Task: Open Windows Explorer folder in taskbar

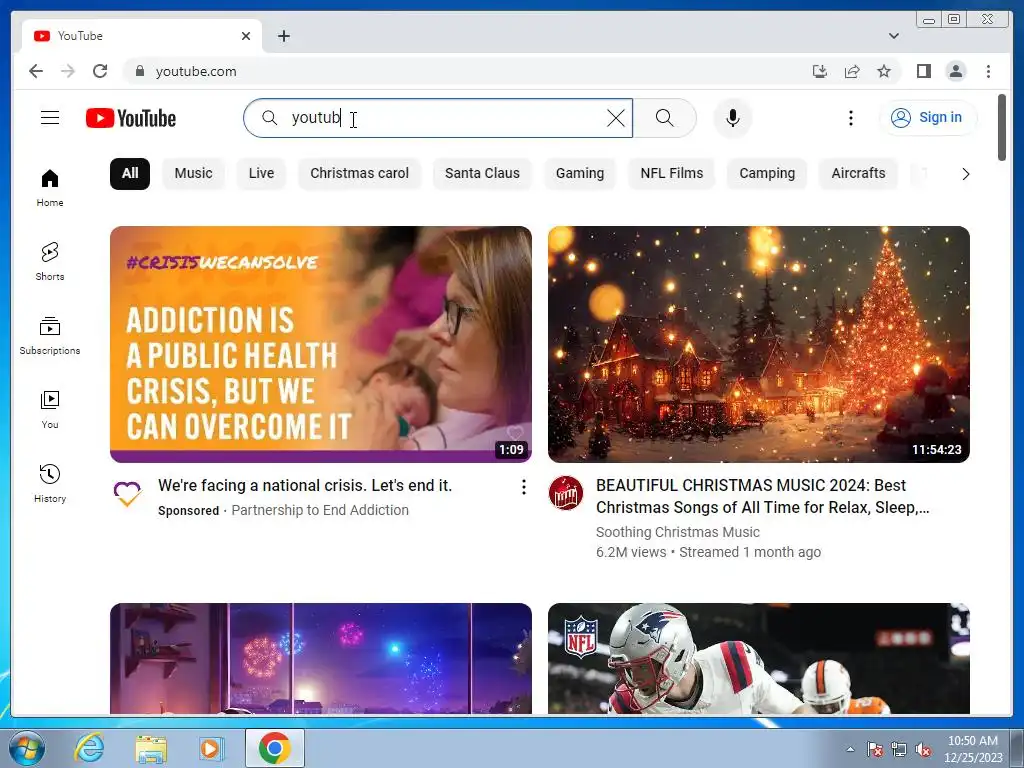Action: [151, 748]
